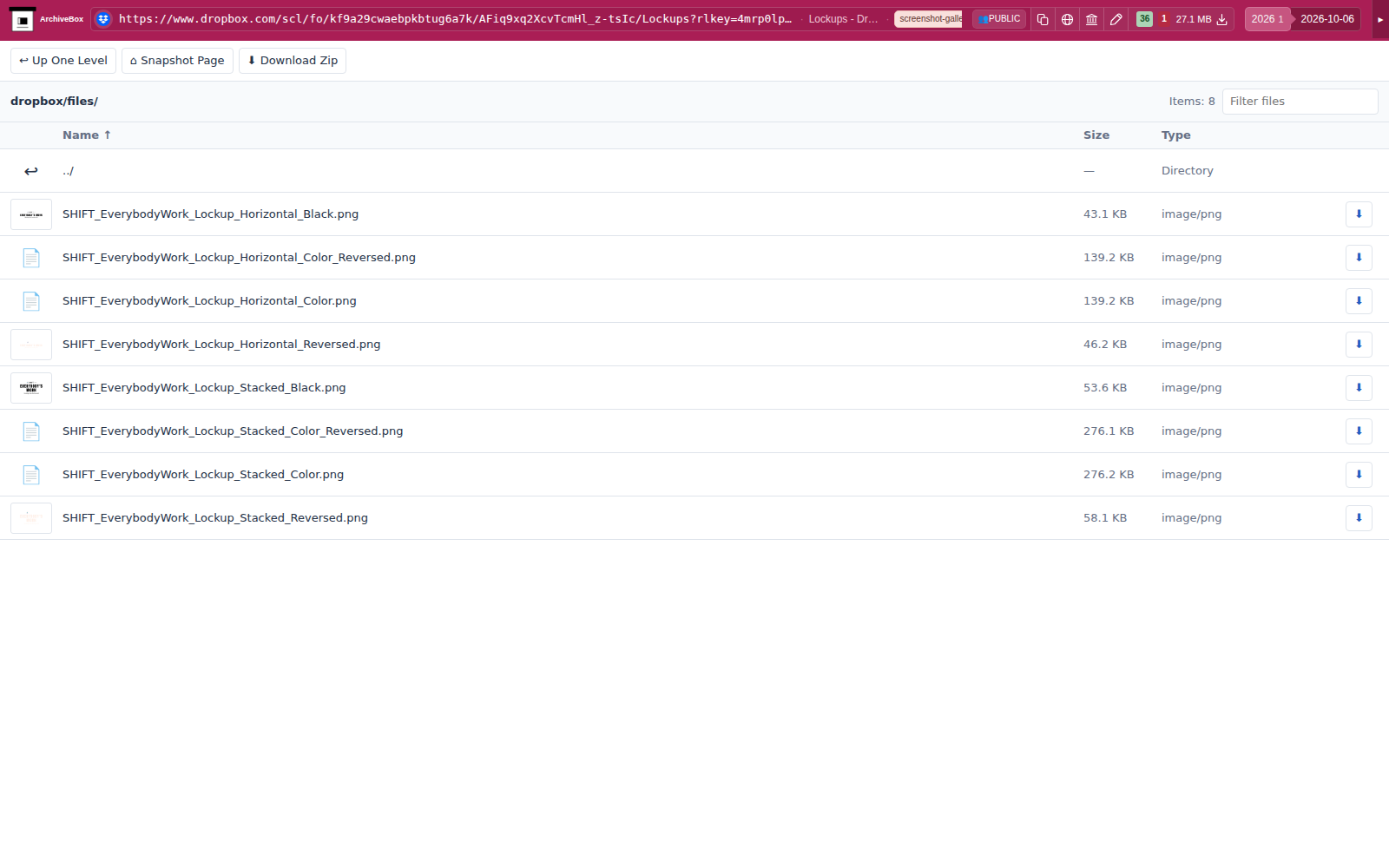Open the ../ parent directory link
This screenshot has height=868, width=1389.
(x=68, y=171)
